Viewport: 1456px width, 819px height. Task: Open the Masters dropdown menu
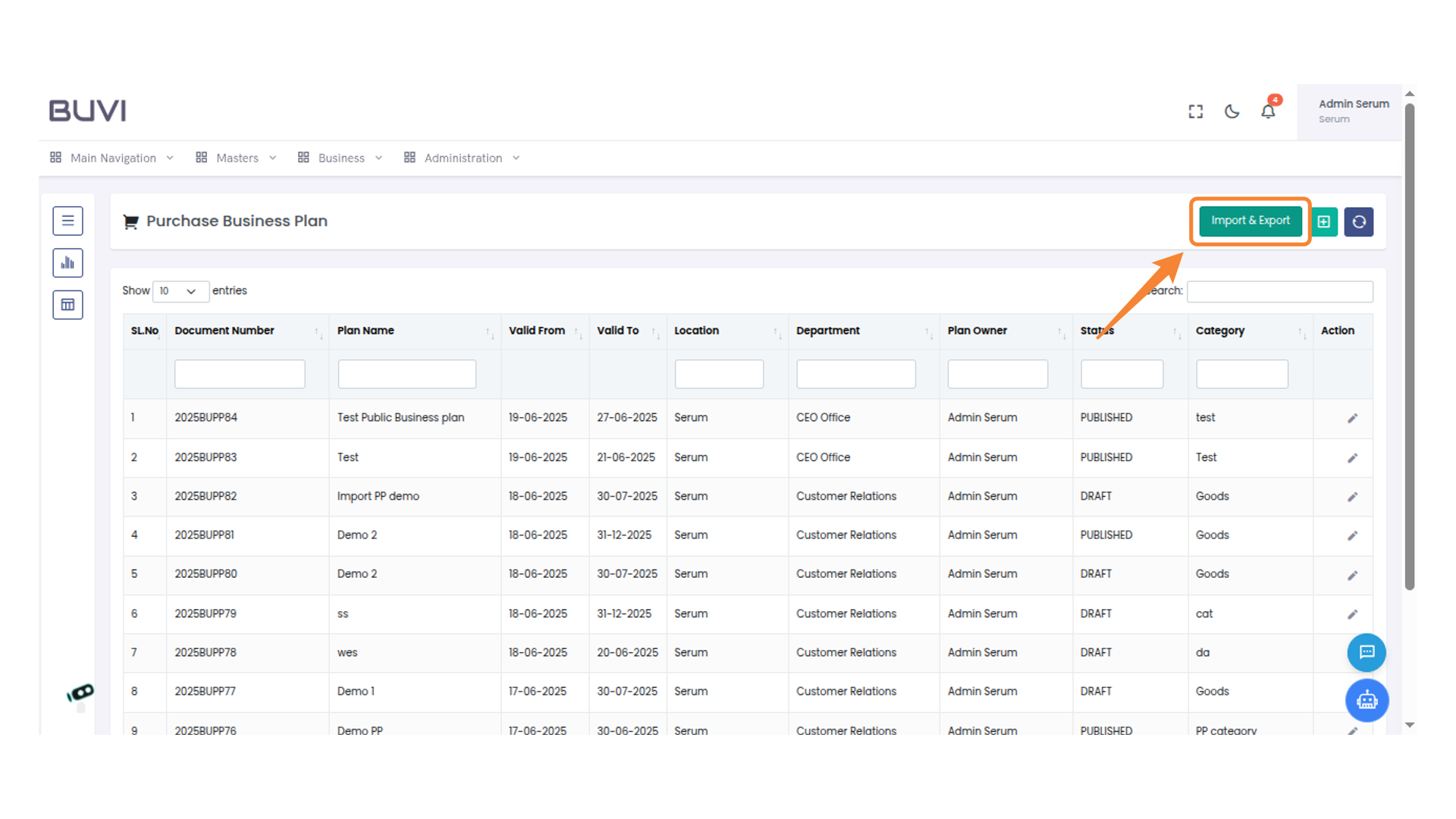click(x=236, y=158)
